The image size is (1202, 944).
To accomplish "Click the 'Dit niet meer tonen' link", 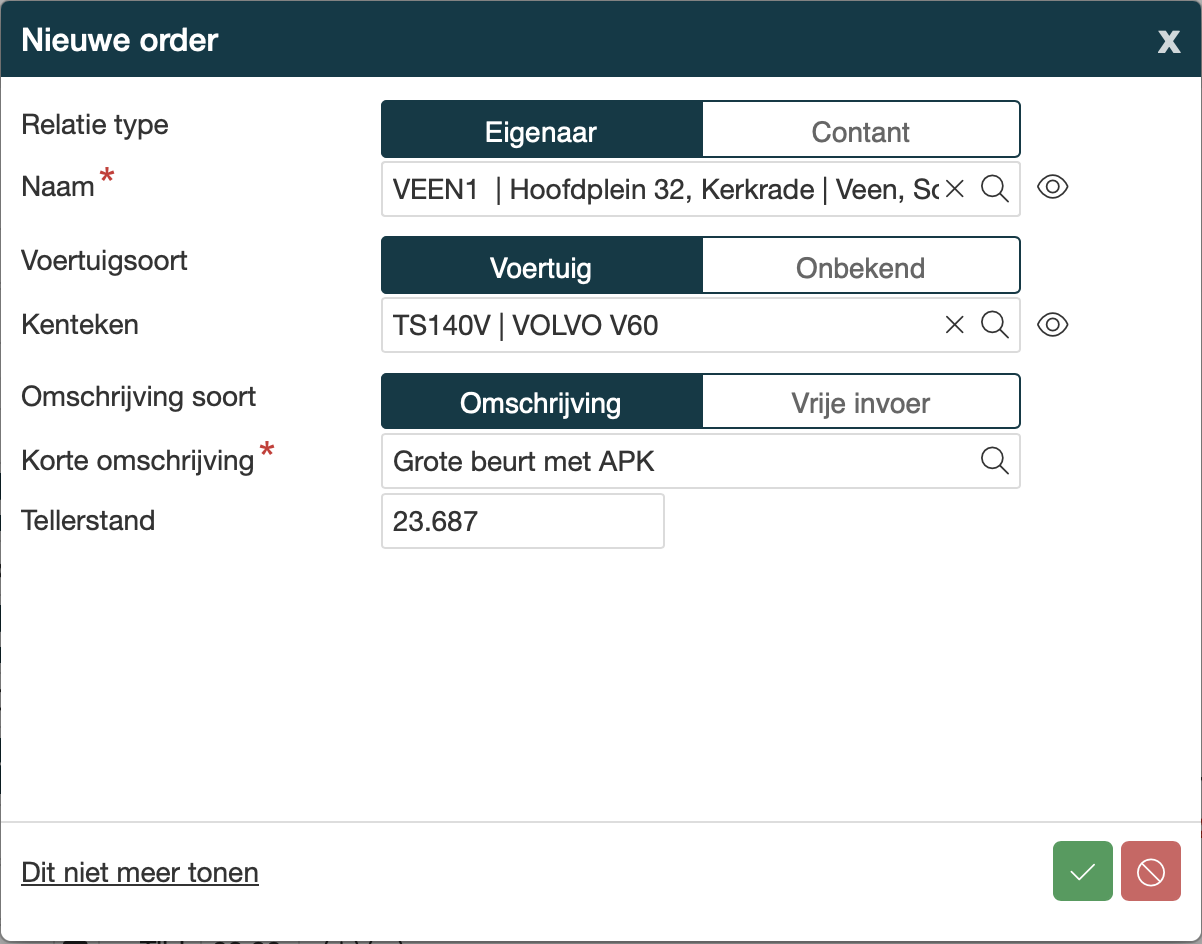I will click(x=140, y=873).
